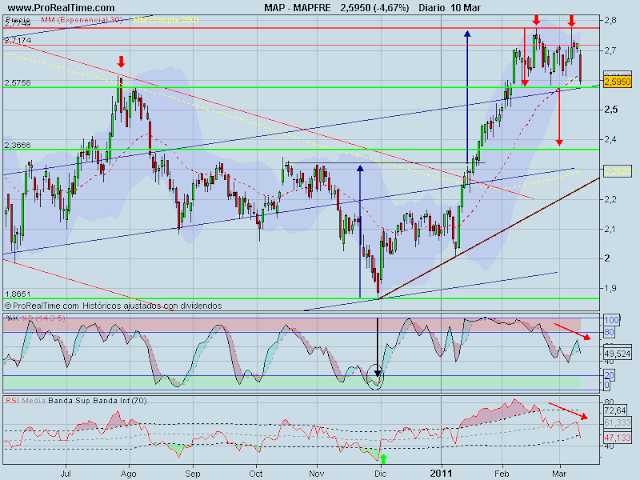Select the 'MM (Simple 200)' legend label
The width and height of the screenshot is (640, 480).
pyautogui.click(x=166, y=20)
